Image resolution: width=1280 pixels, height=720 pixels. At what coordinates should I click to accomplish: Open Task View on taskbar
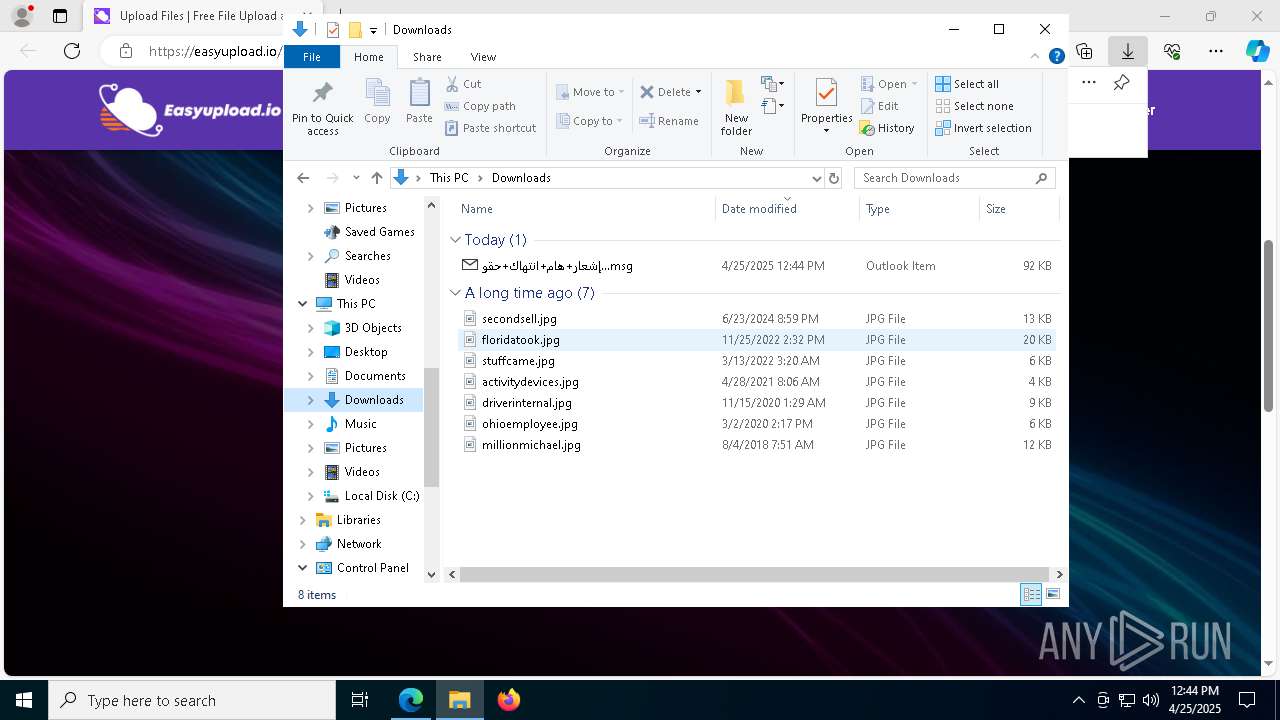click(360, 700)
